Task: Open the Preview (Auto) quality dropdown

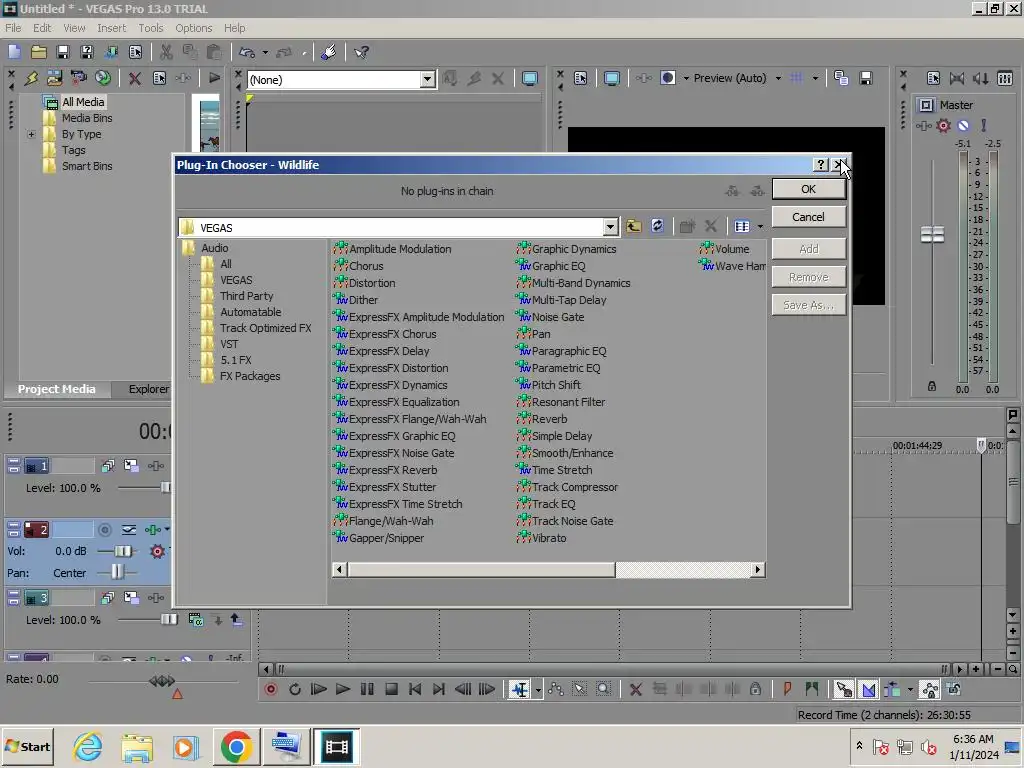Action: [x=778, y=78]
